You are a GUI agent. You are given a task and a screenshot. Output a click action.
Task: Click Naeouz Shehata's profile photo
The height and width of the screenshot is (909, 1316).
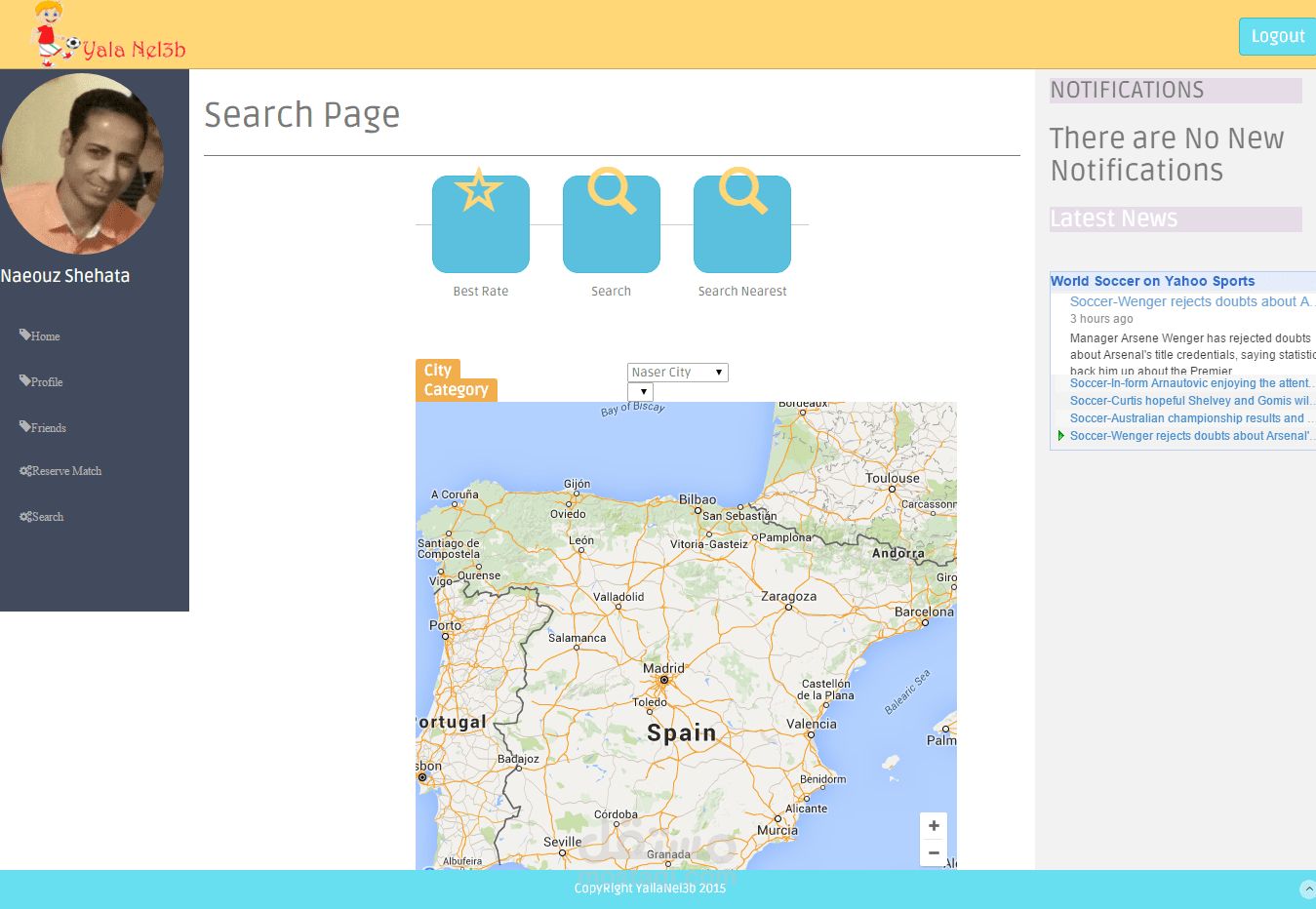(x=82, y=164)
